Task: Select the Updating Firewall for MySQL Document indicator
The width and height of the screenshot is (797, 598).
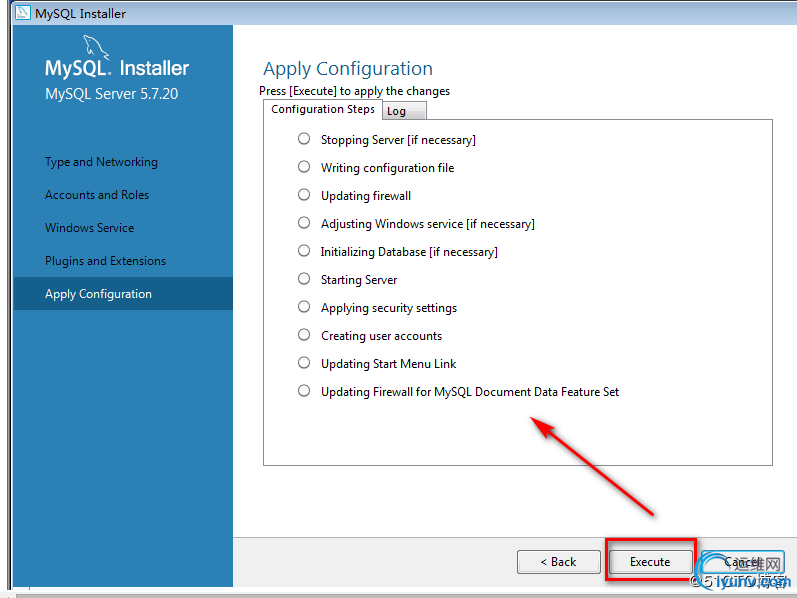Action: (x=304, y=390)
